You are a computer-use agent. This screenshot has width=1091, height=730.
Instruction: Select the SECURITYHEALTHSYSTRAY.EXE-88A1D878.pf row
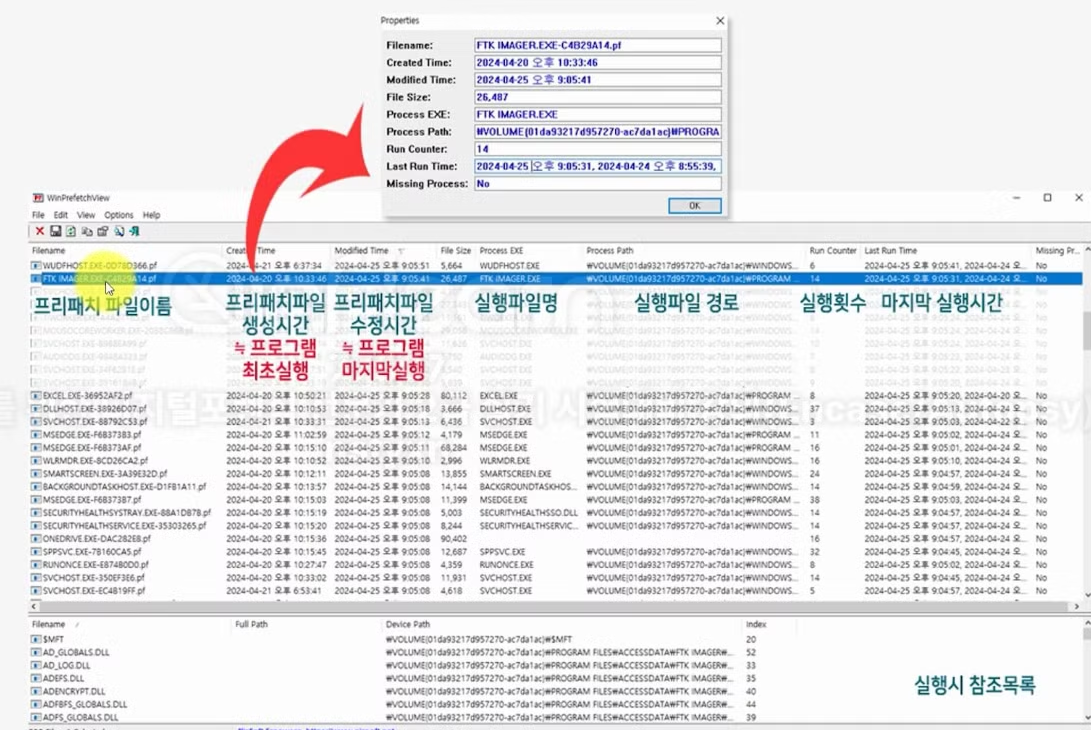[555, 513]
